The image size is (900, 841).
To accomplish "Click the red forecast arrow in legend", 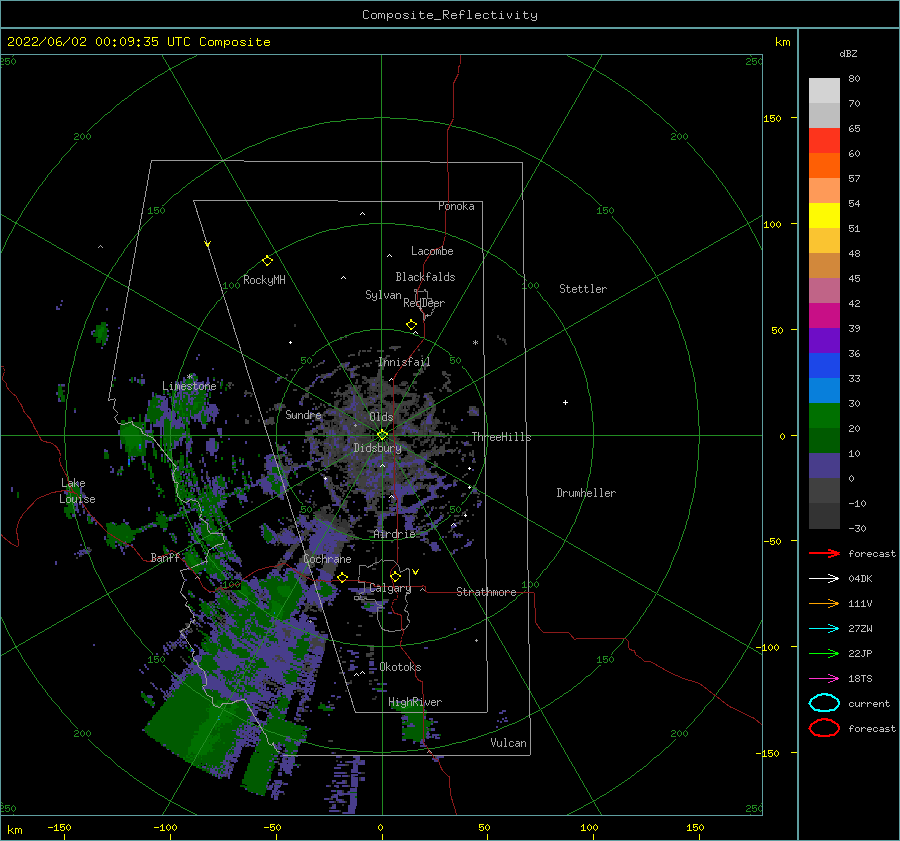I will tap(824, 553).
